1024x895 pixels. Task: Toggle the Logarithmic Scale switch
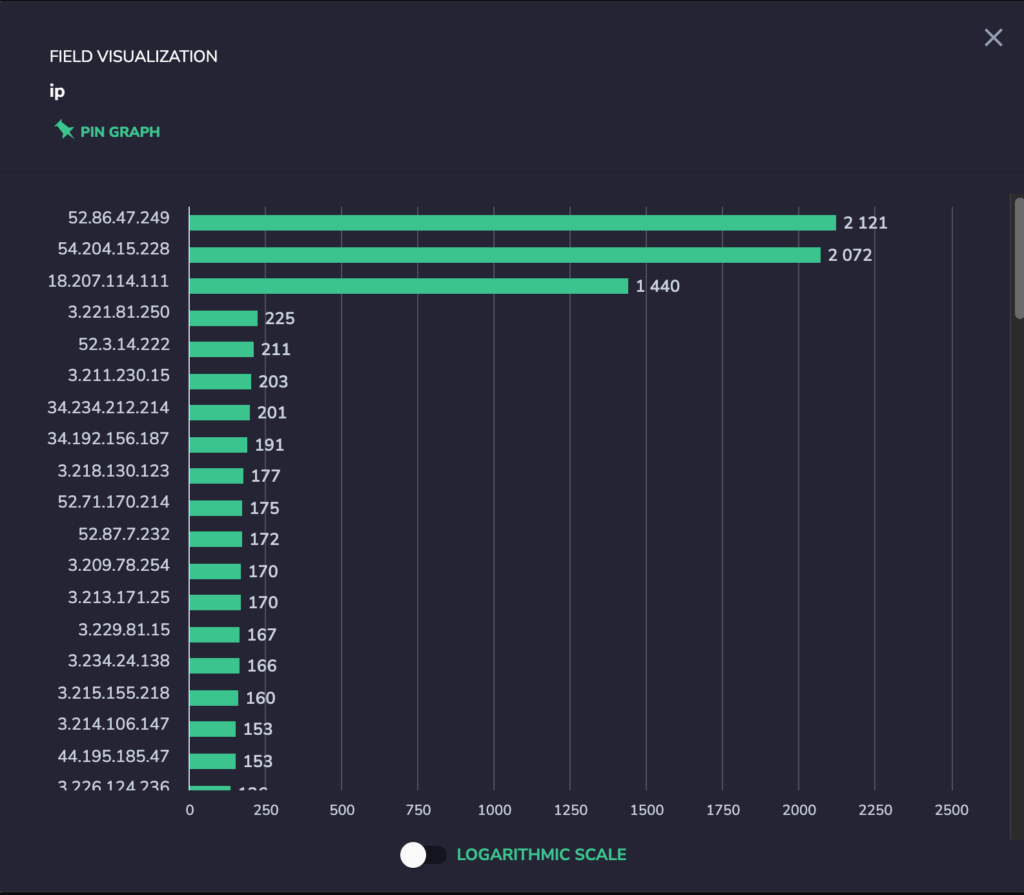(x=423, y=854)
